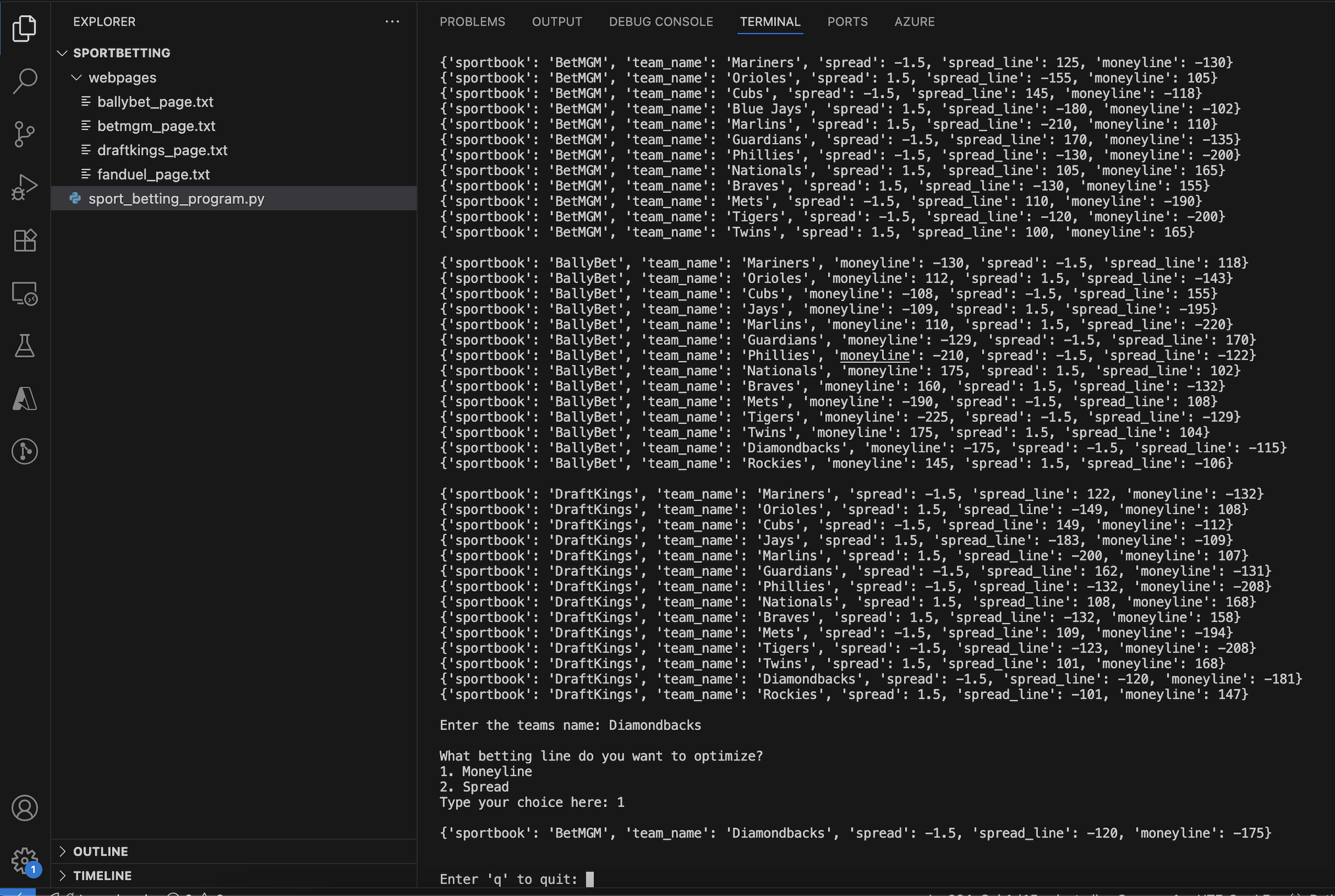1335x896 pixels.
Task: Click the "1. Moneyline" option text
Action: coord(486,771)
